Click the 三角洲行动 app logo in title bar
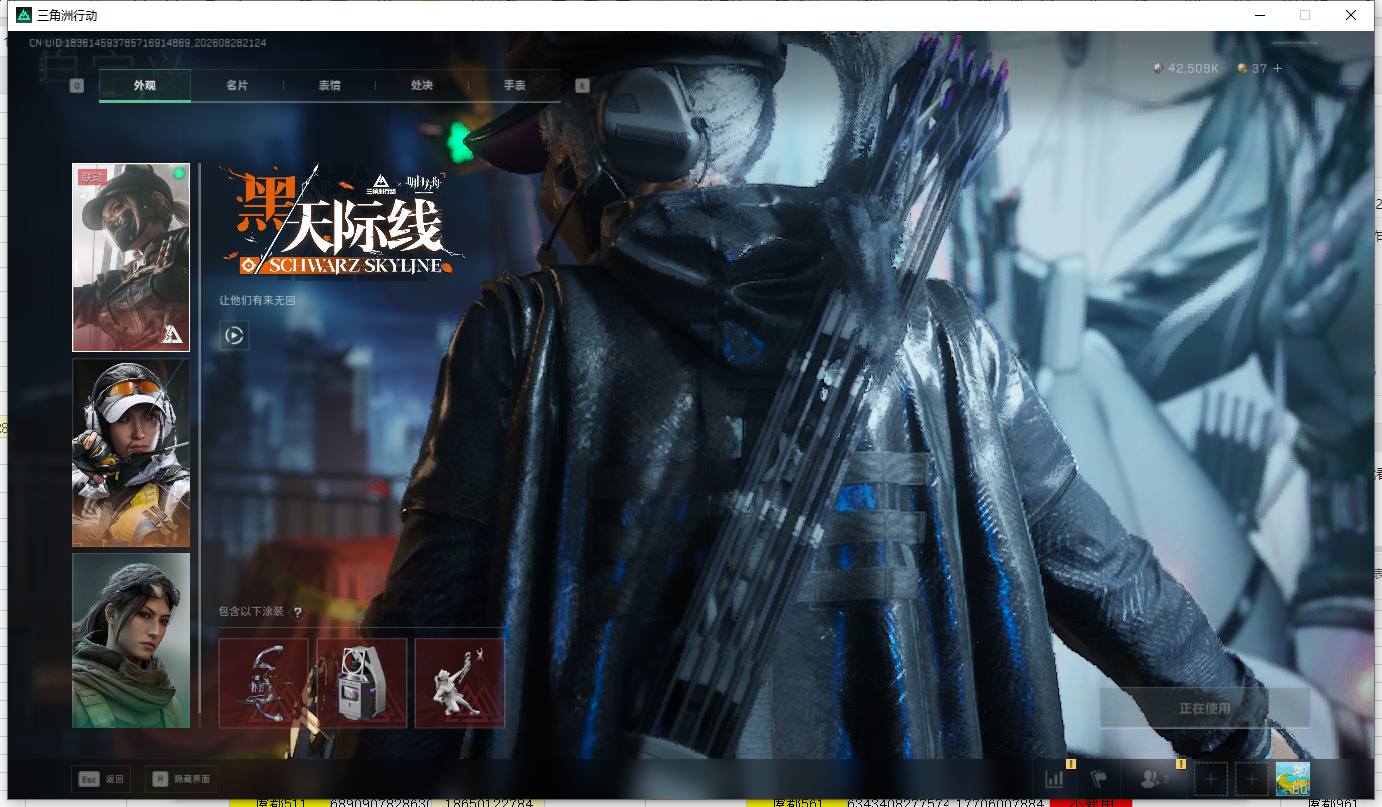The width and height of the screenshot is (1382, 807). coord(24,15)
